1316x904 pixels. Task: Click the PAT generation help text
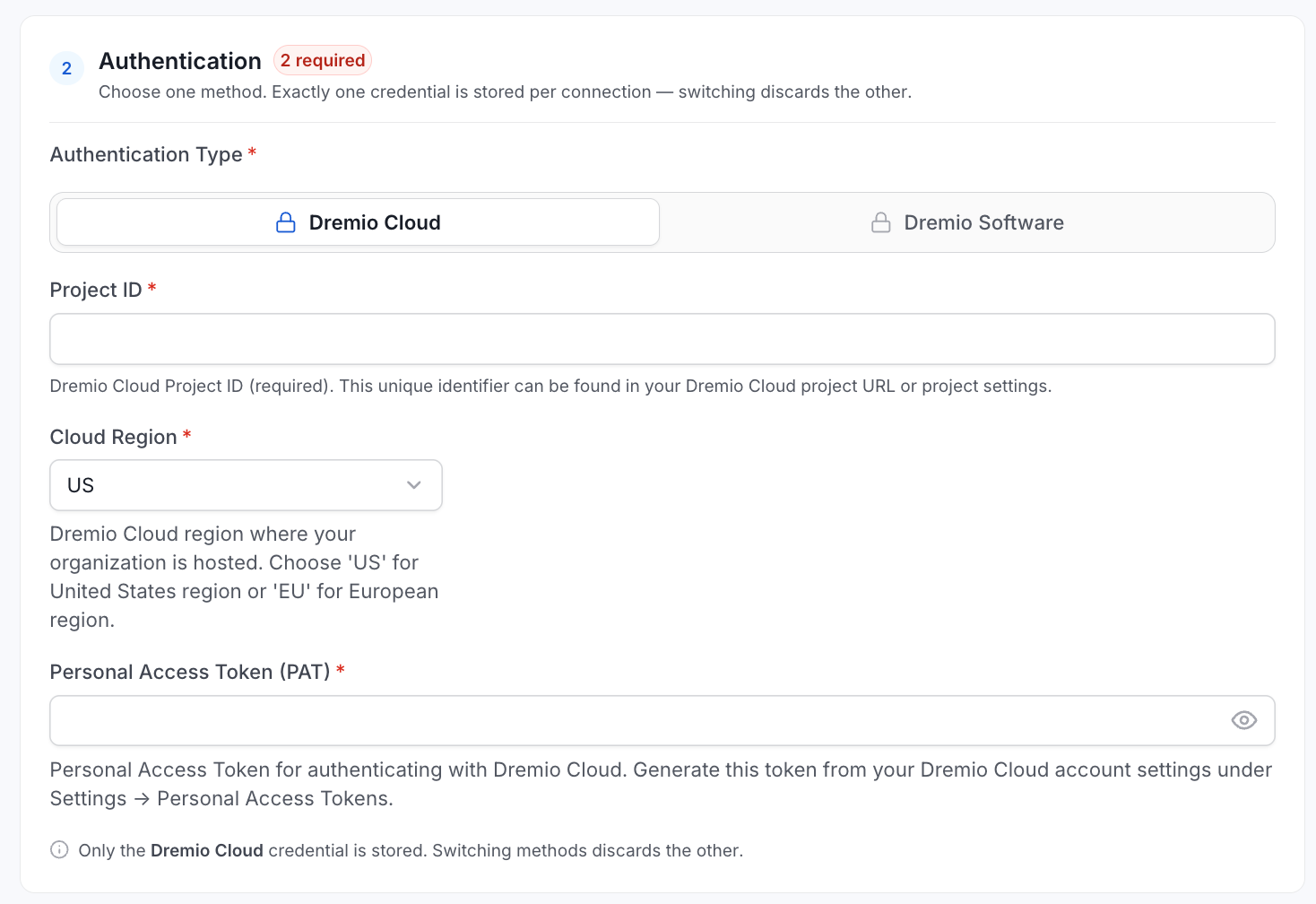[662, 784]
